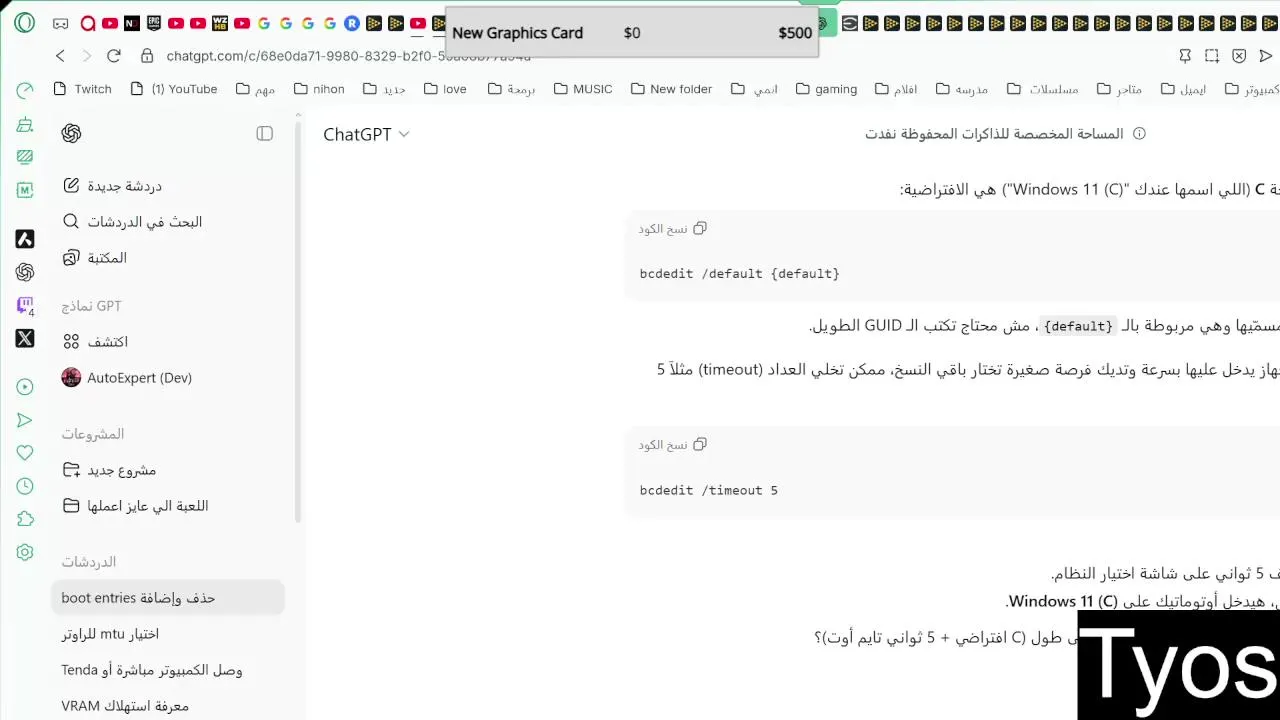Click the padlock site info icon
Image resolution: width=1280 pixels, height=720 pixels.
tap(147, 56)
